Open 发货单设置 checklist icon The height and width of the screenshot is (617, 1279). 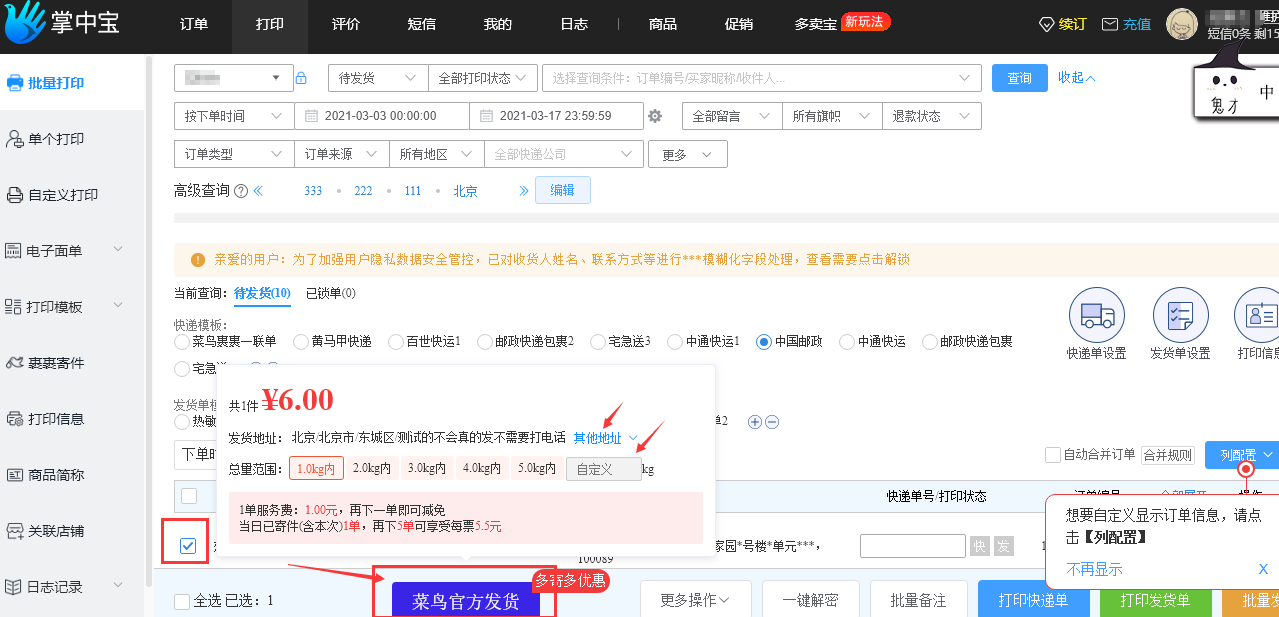coord(1180,315)
